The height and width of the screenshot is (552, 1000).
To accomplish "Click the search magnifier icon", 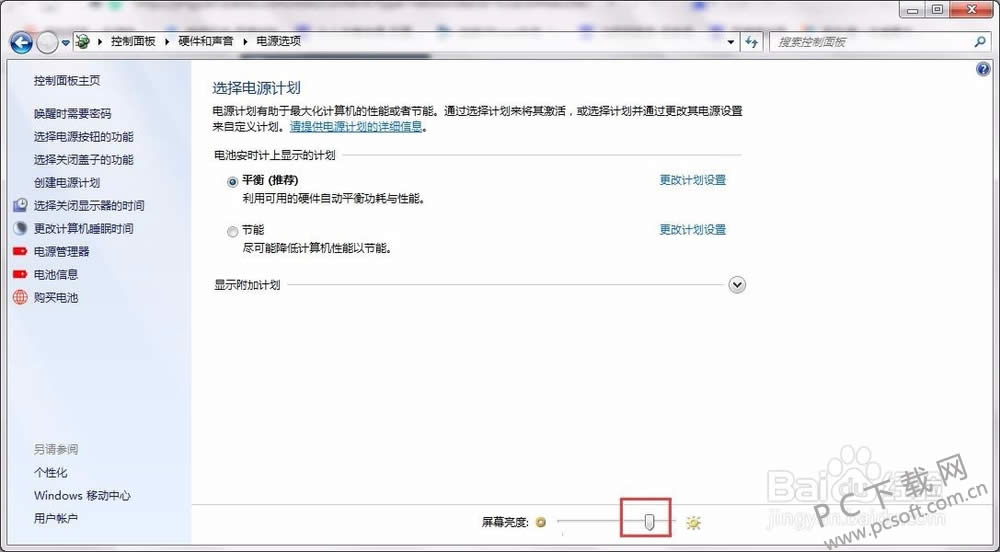I will [x=980, y=42].
